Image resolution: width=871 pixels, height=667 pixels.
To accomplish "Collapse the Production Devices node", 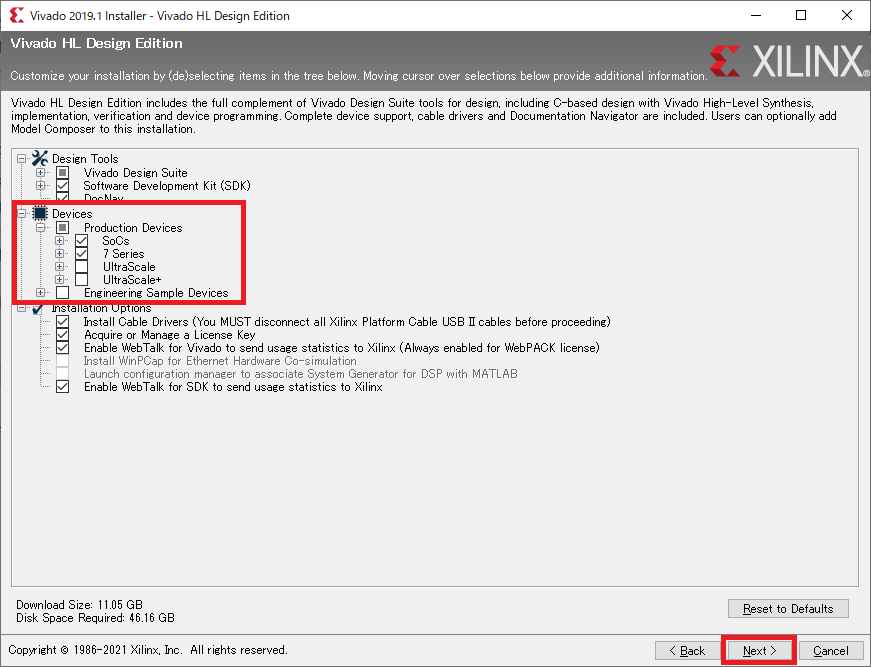I will click(41, 228).
